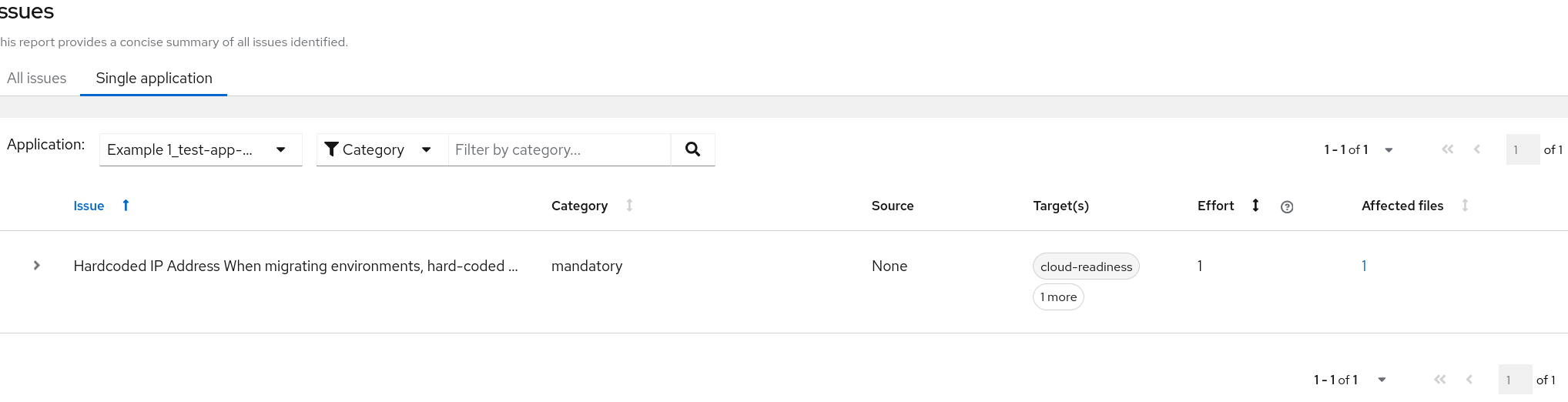The height and width of the screenshot is (402, 1568).
Task: Click bottom first-page double chevron icon
Action: [x=1439, y=380]
